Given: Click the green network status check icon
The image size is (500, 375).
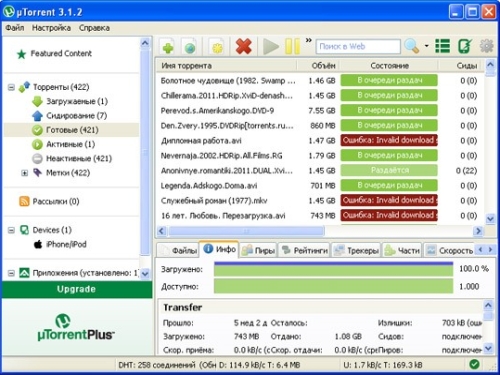Looking at the screenshot, I should [474, 364].
